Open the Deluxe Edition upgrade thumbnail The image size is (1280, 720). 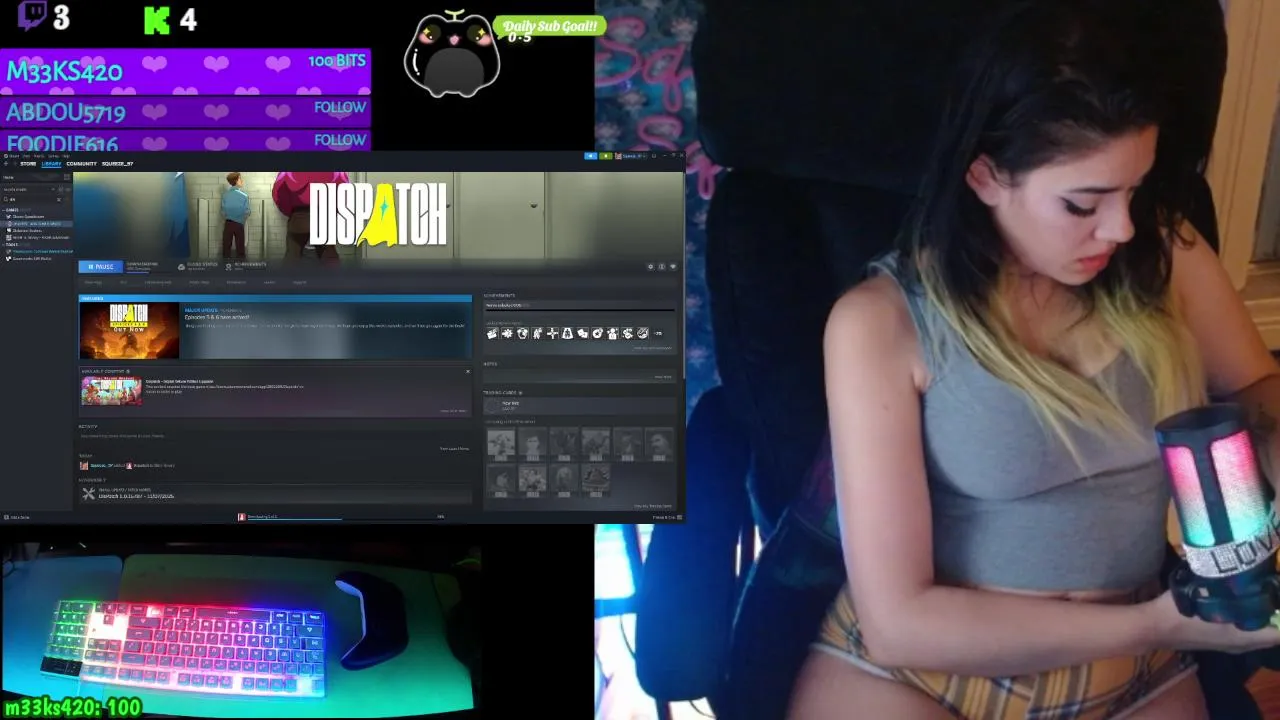pos(111,391)
